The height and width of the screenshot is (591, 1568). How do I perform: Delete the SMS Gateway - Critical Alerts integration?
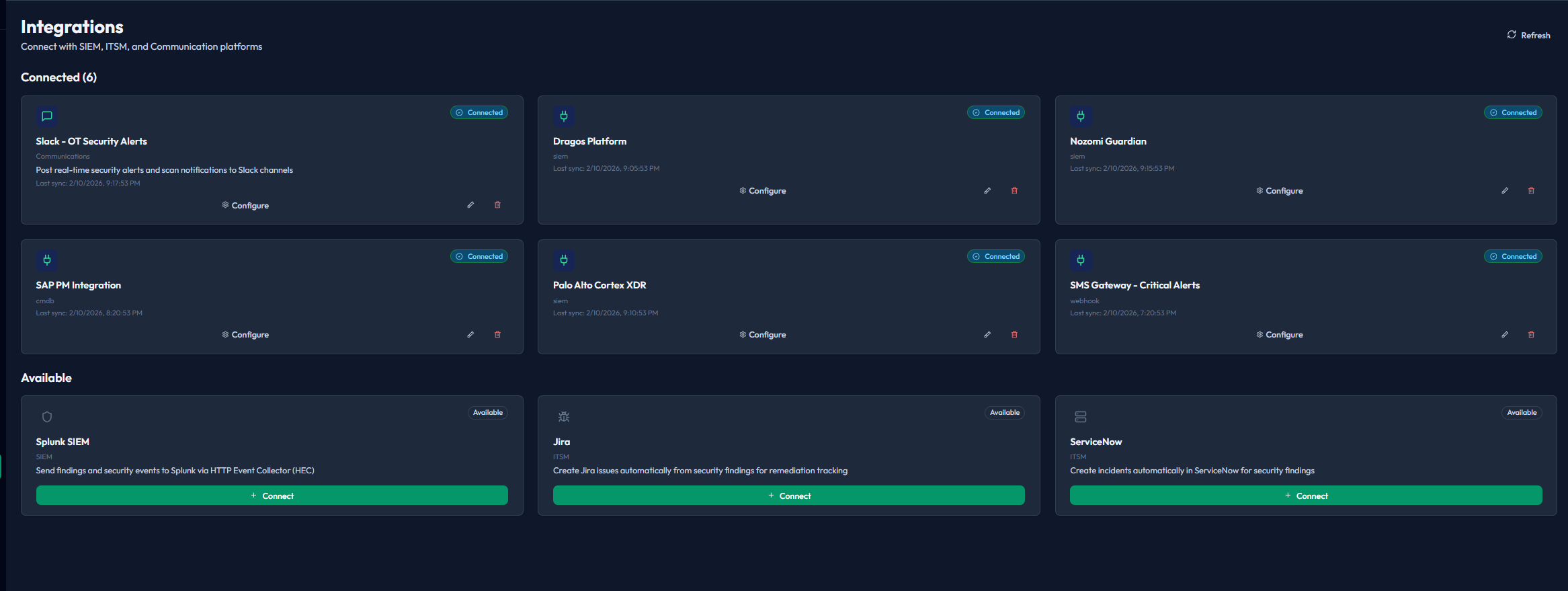click(x=1531, y=335)
